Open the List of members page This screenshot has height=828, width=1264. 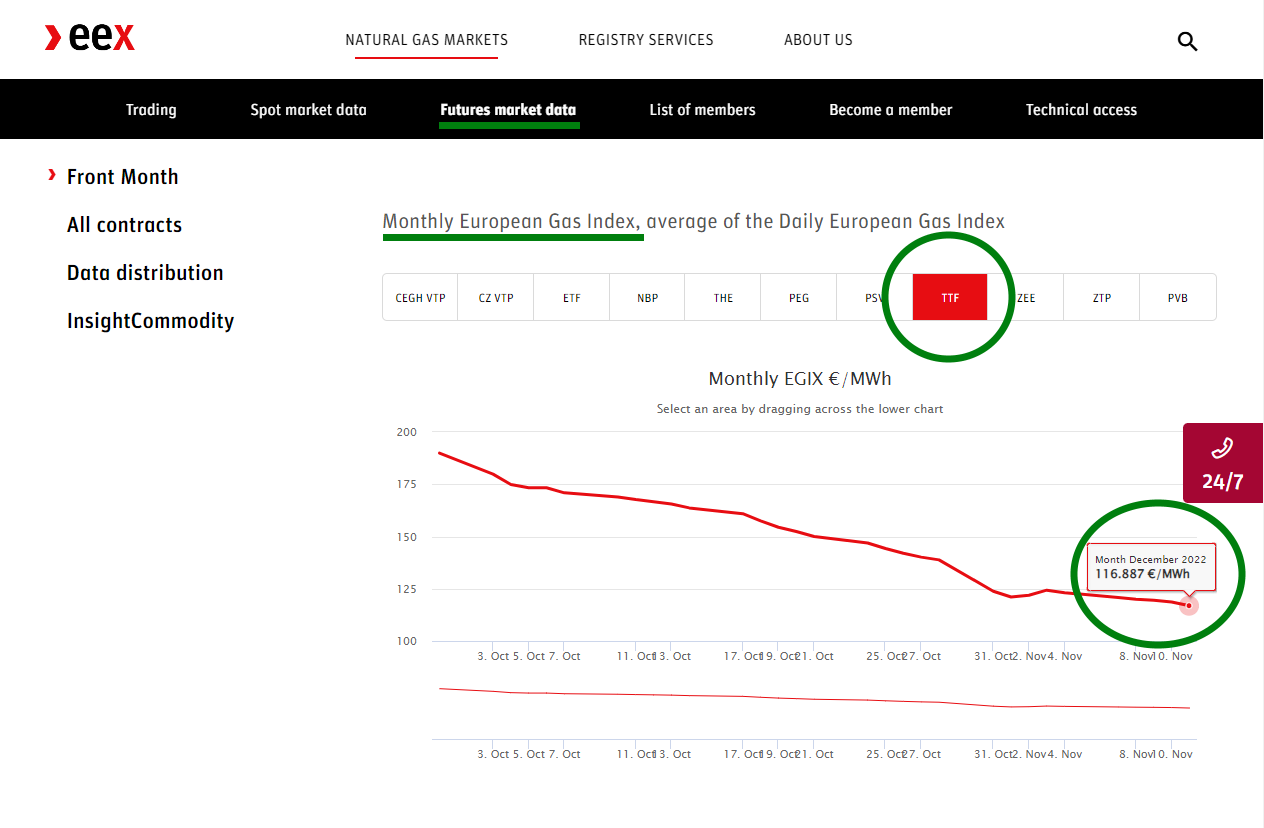coord(702,110)
